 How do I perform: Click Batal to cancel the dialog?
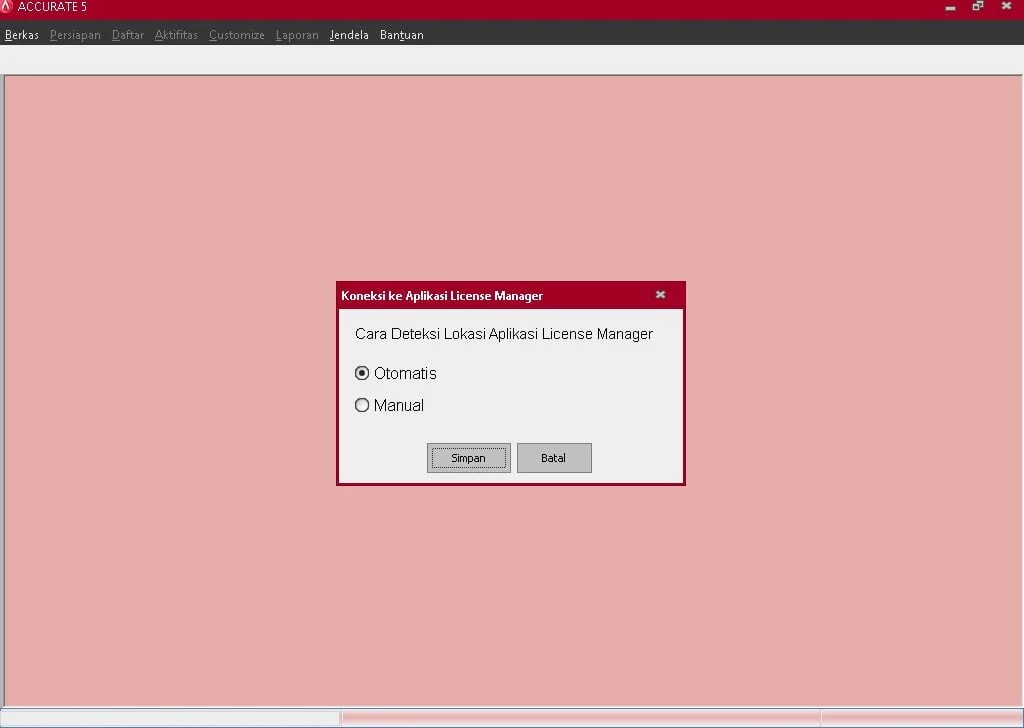(554, 458)
